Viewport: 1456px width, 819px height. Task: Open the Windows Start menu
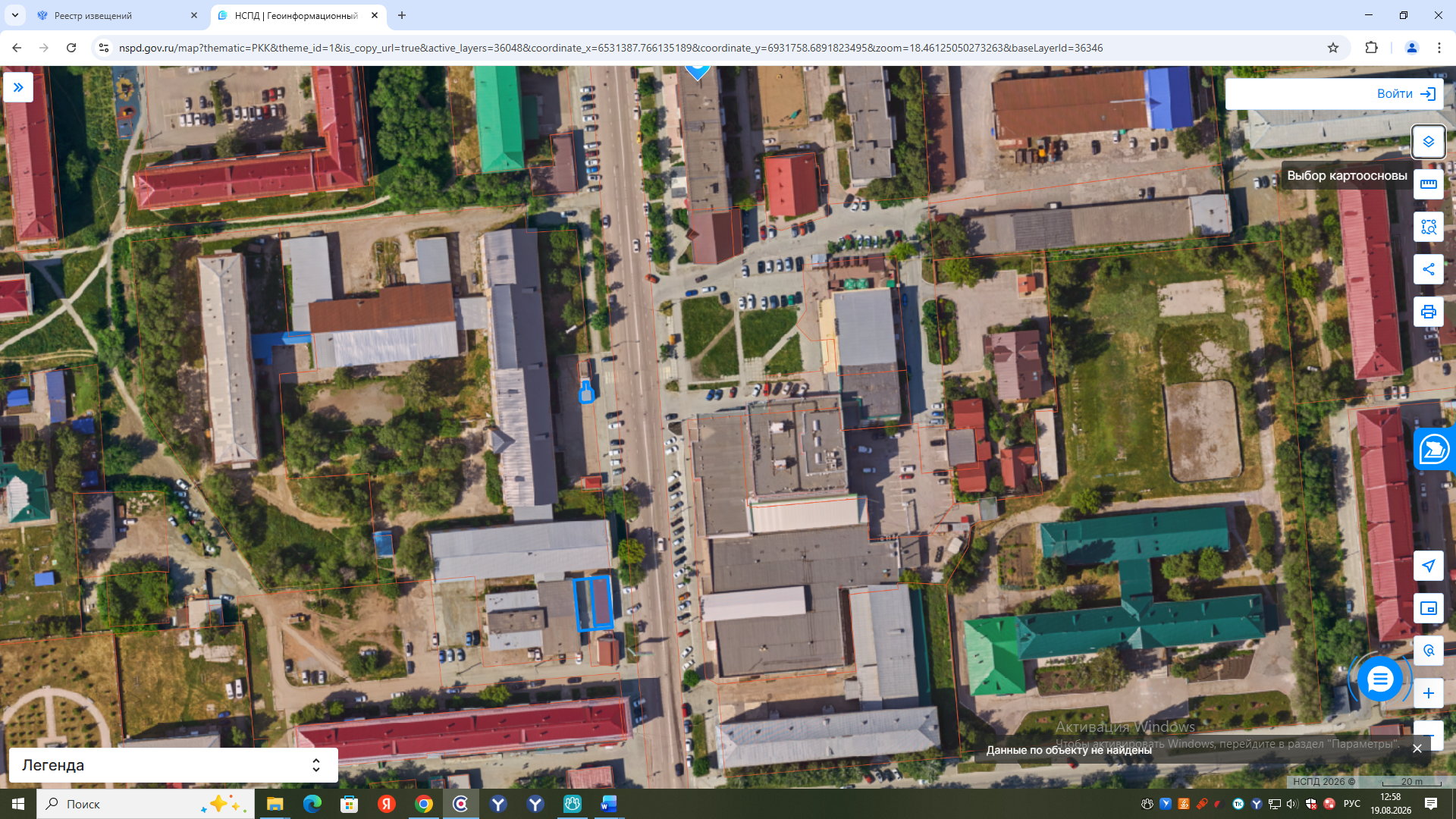[18, 804]
